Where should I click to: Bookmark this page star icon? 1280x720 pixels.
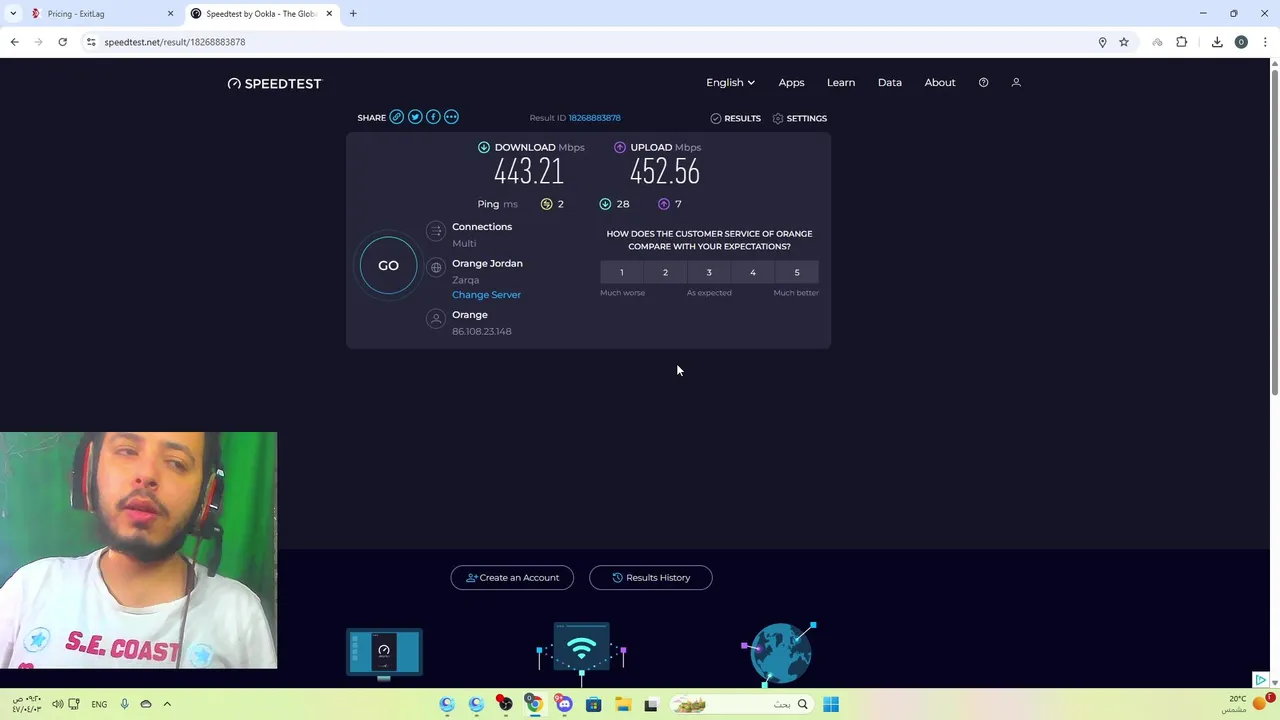(1124, 42)
